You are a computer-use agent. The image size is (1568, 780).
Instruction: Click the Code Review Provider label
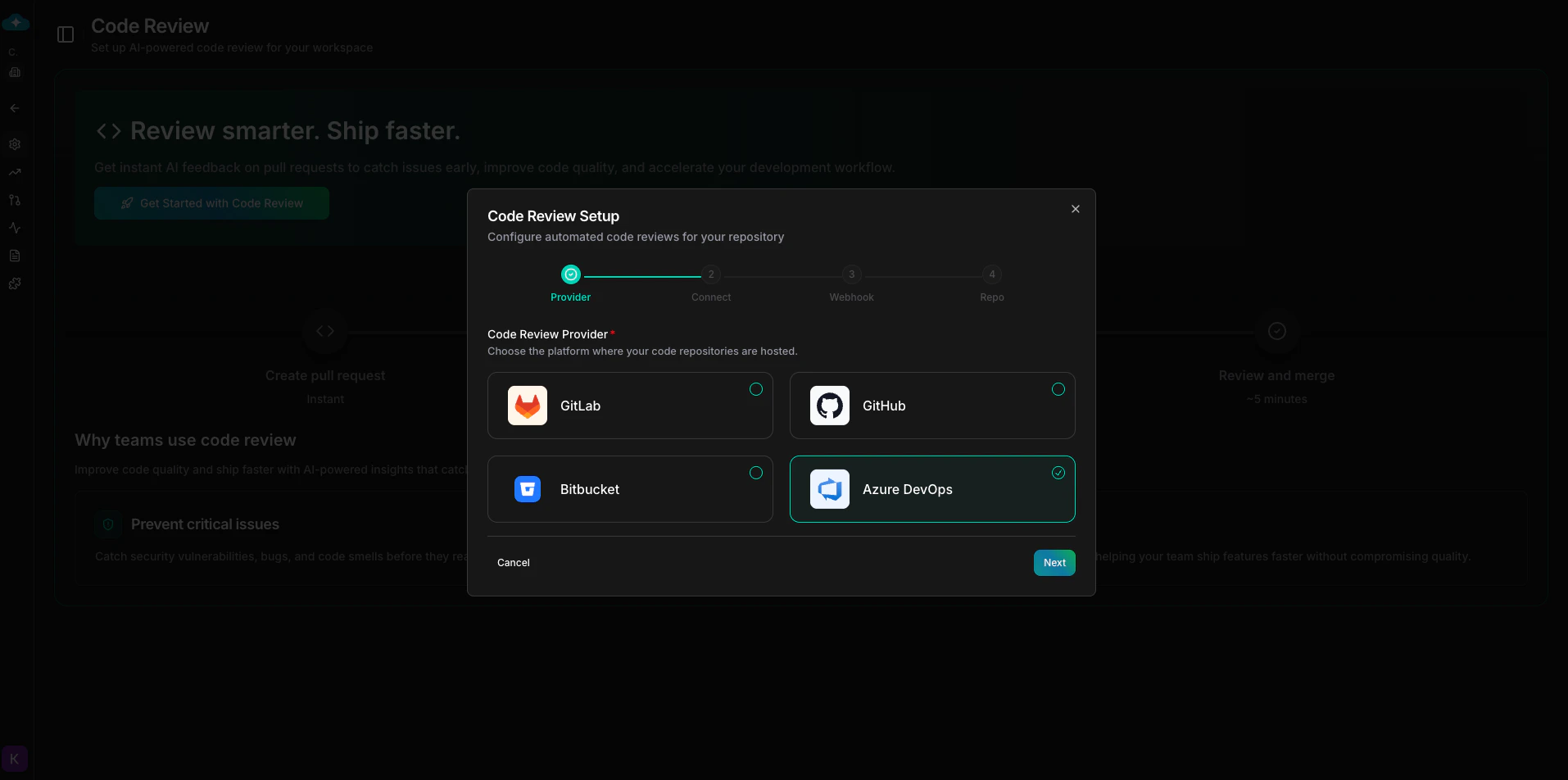click(547, 334)
